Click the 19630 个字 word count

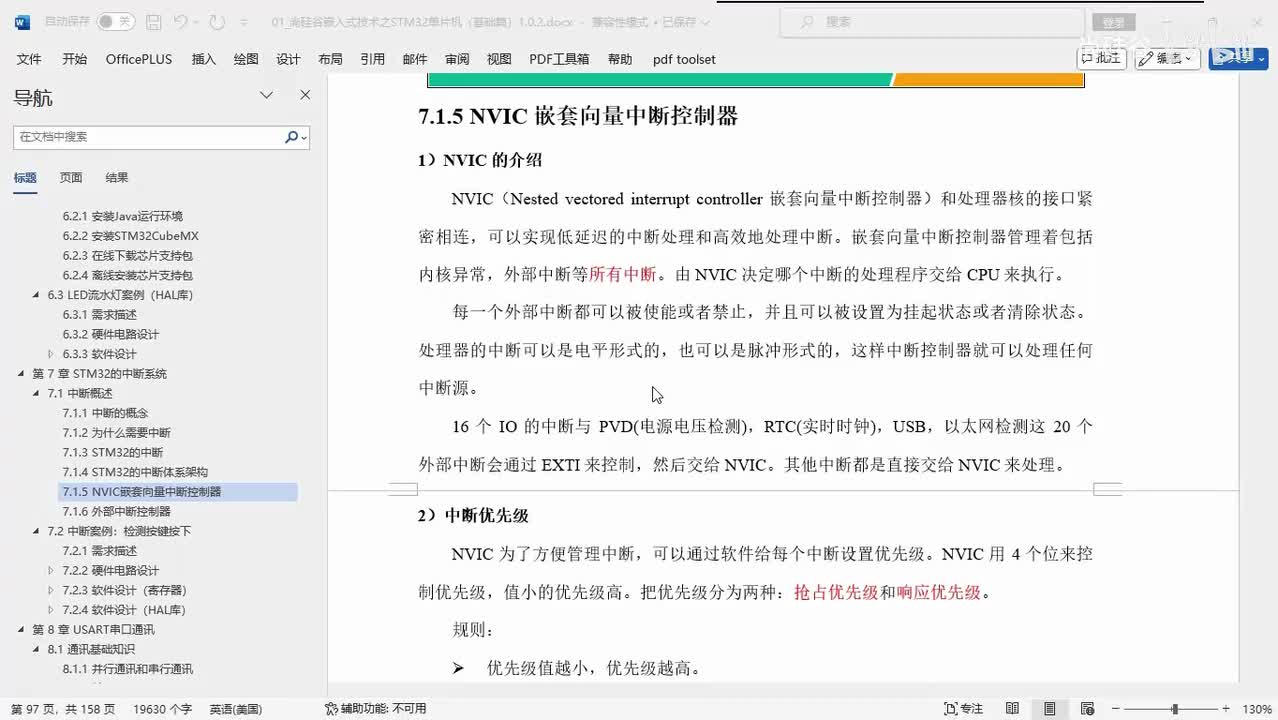[162, 709]
